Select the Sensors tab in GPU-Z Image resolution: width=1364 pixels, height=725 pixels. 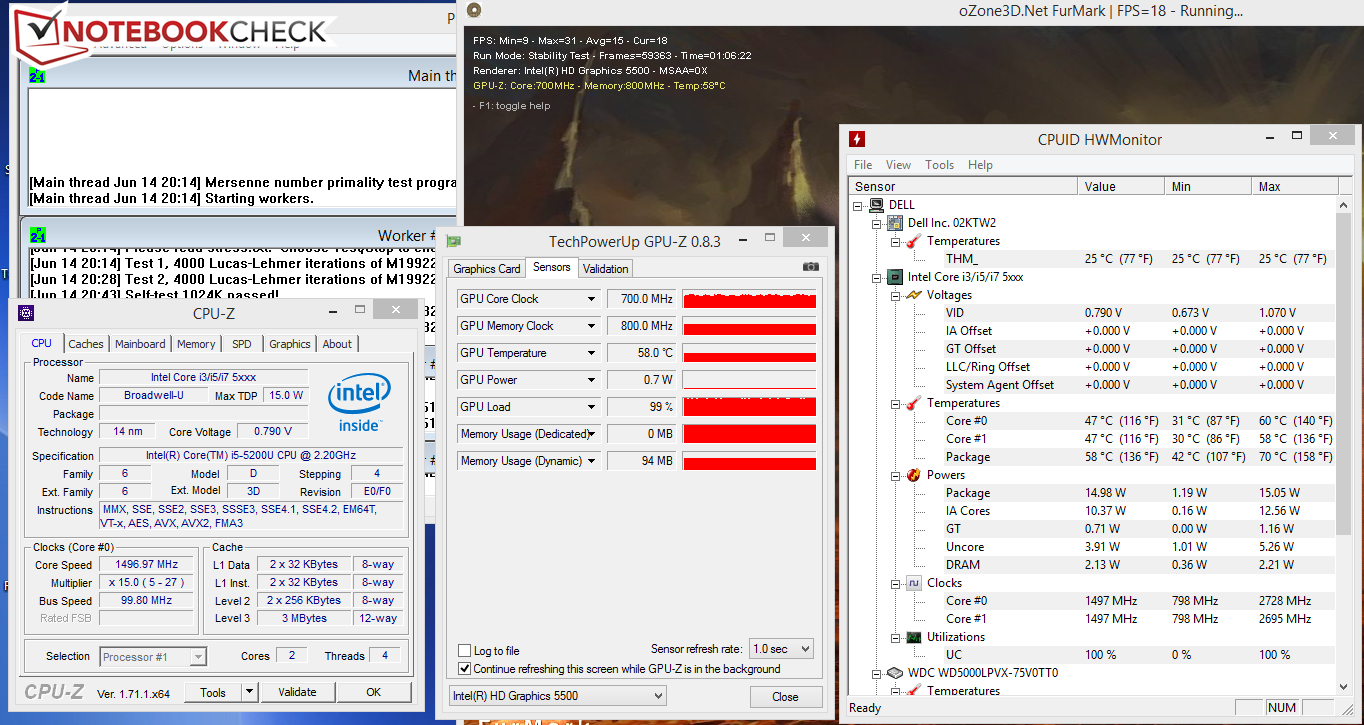tap(551, 267)
